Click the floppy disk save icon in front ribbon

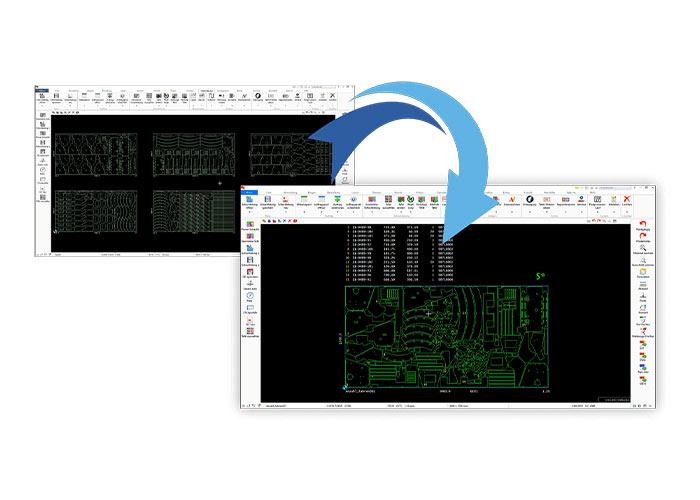coord(267,199)
